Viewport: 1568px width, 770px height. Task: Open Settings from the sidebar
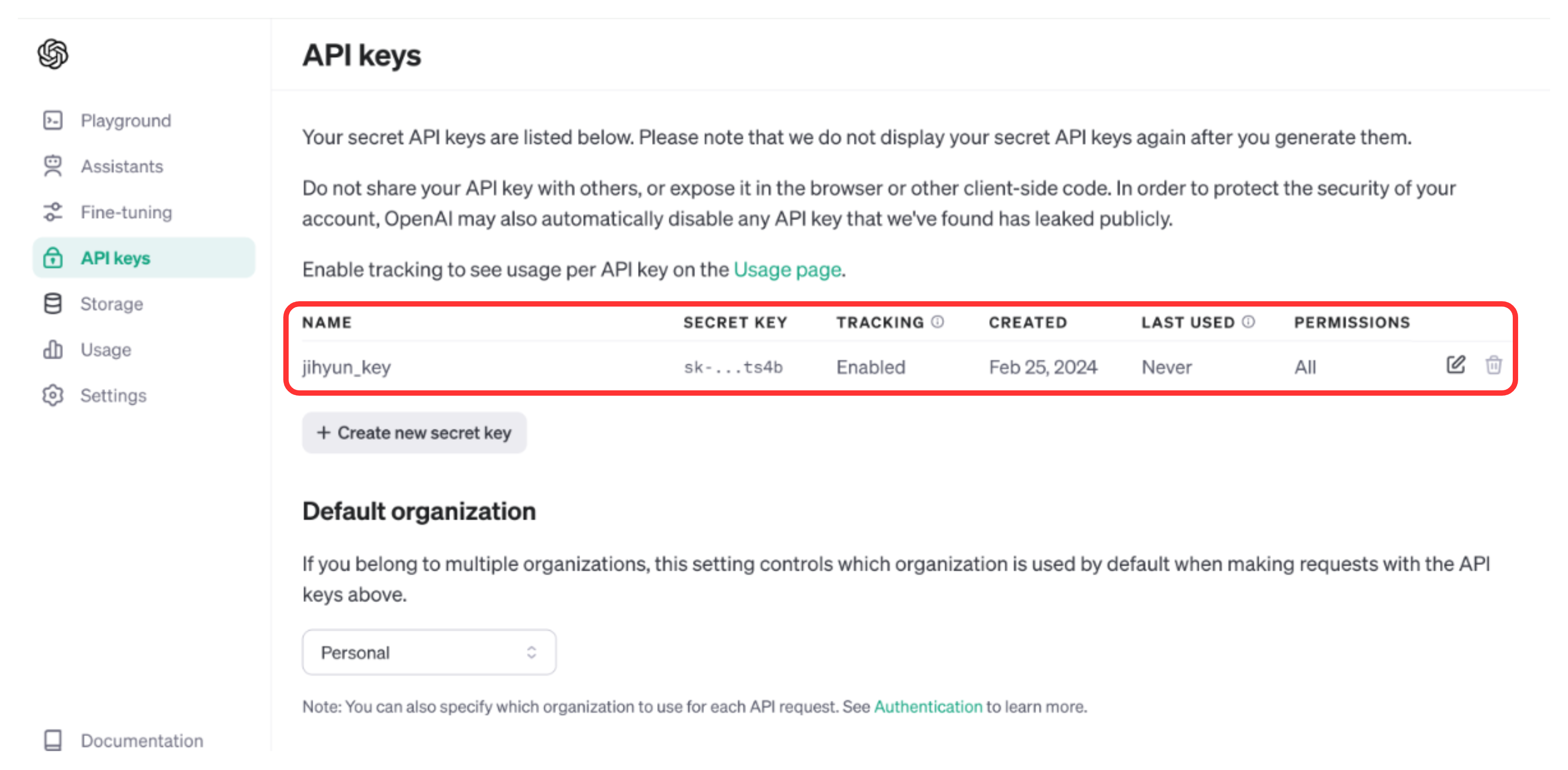coord(113,395)
